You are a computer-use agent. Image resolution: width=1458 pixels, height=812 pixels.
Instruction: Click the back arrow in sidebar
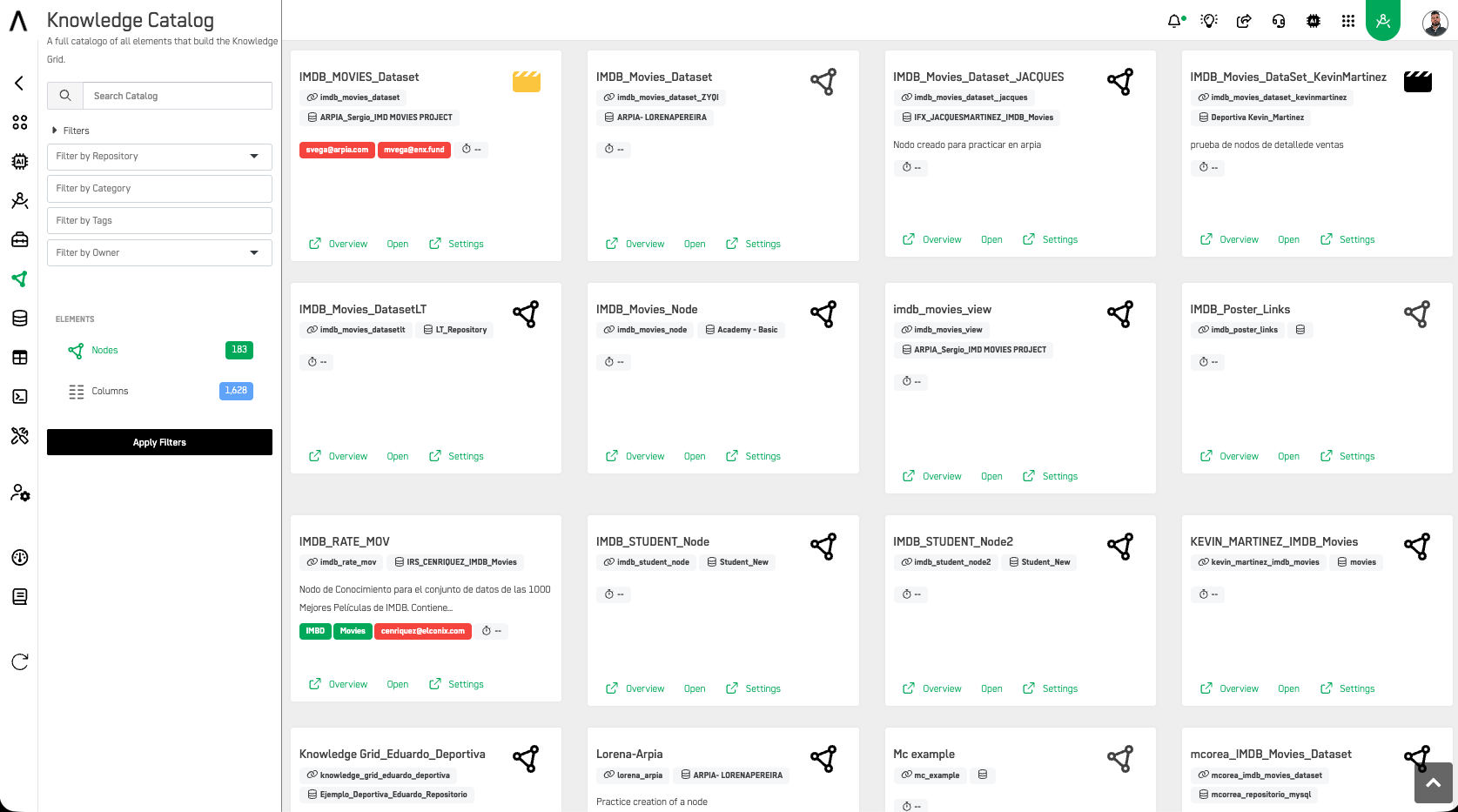tap(19, 84)
